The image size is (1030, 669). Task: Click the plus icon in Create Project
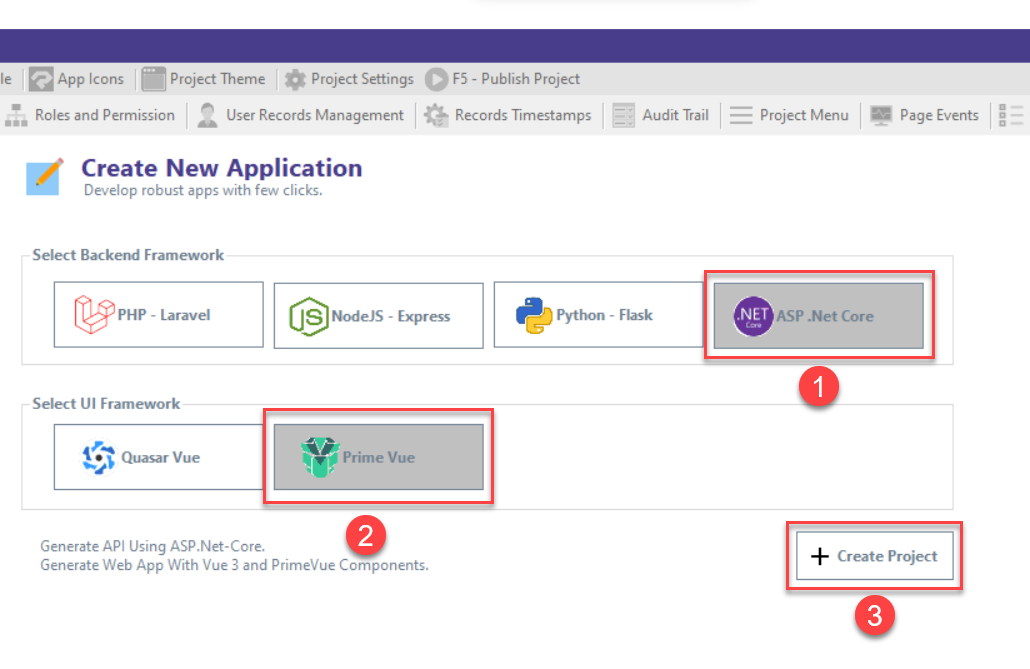pyautogui.click(x=820, y=557)
